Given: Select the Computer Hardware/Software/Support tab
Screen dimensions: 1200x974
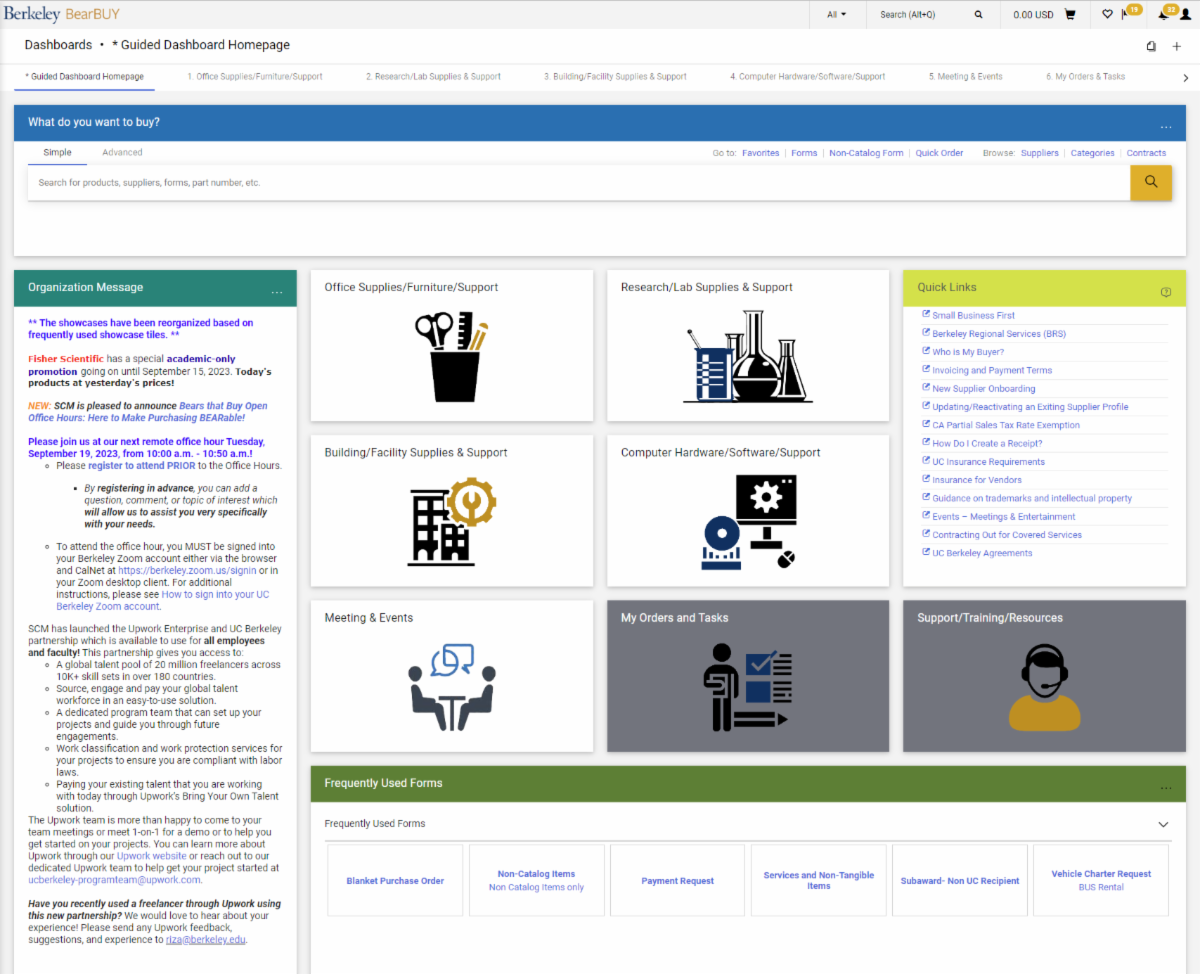Looking at the screenshot, I should click(x=807, y=77).
